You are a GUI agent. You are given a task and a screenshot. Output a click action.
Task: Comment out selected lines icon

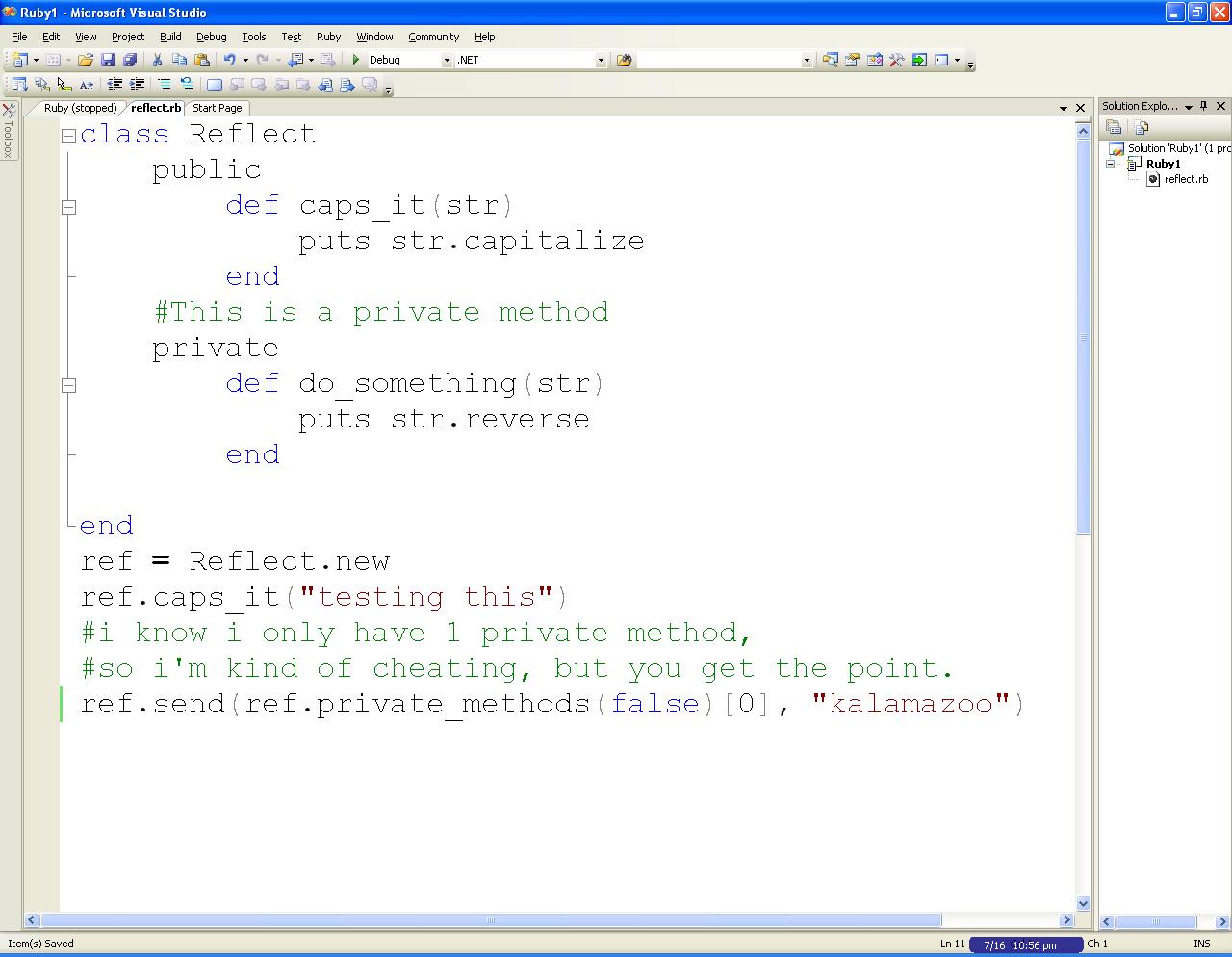click(x=165, y=85)
